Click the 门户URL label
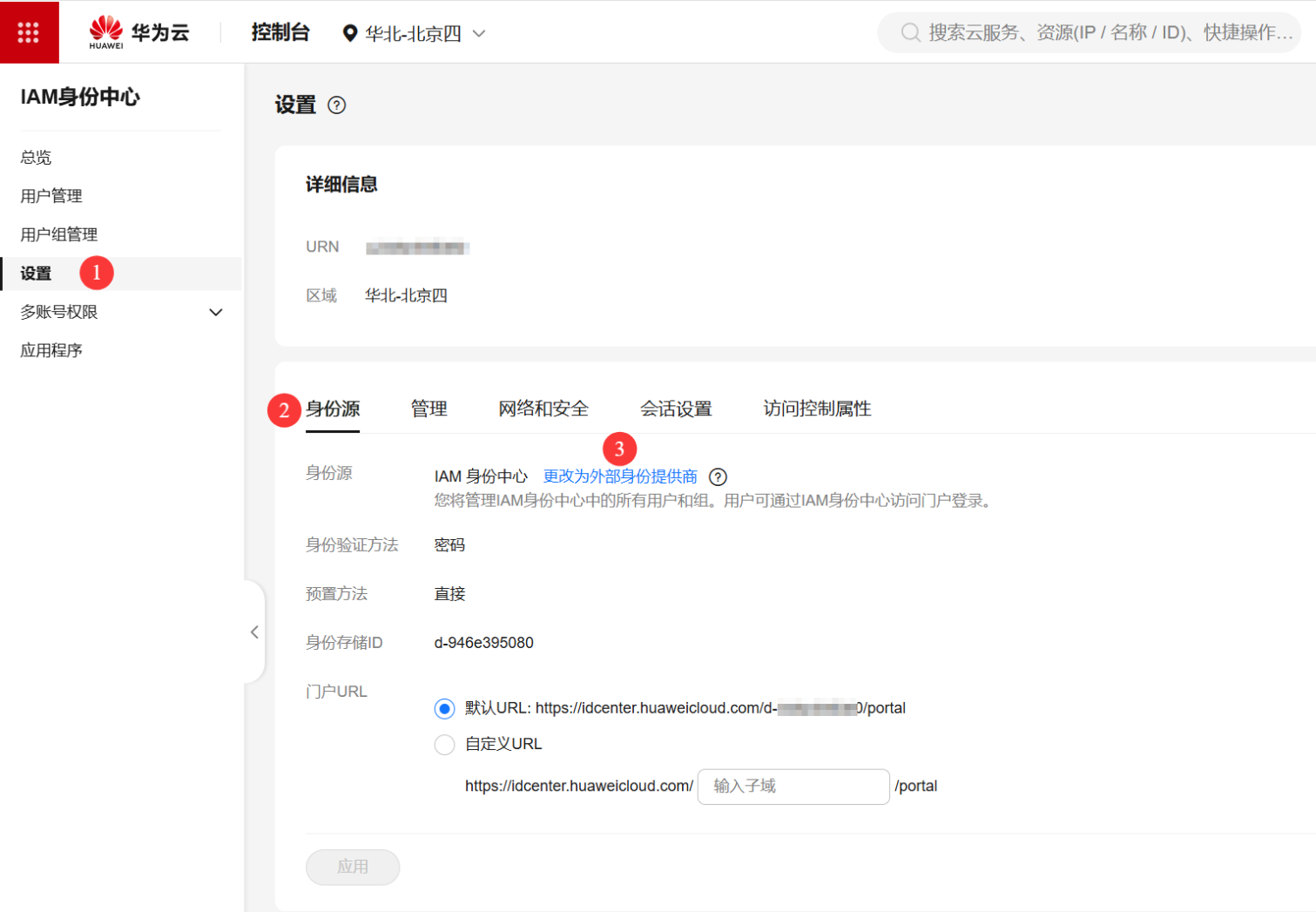Viewport: 1316px width, 912px height. tap(336, 692)
